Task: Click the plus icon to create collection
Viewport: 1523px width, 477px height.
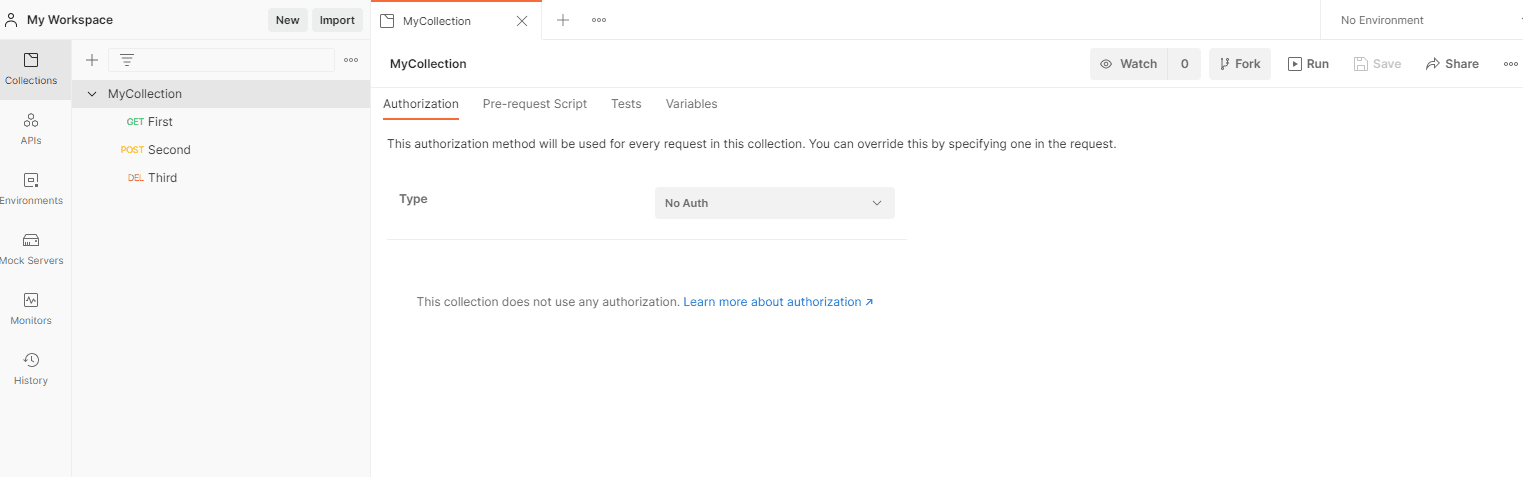Action: [x=92, y=60]
